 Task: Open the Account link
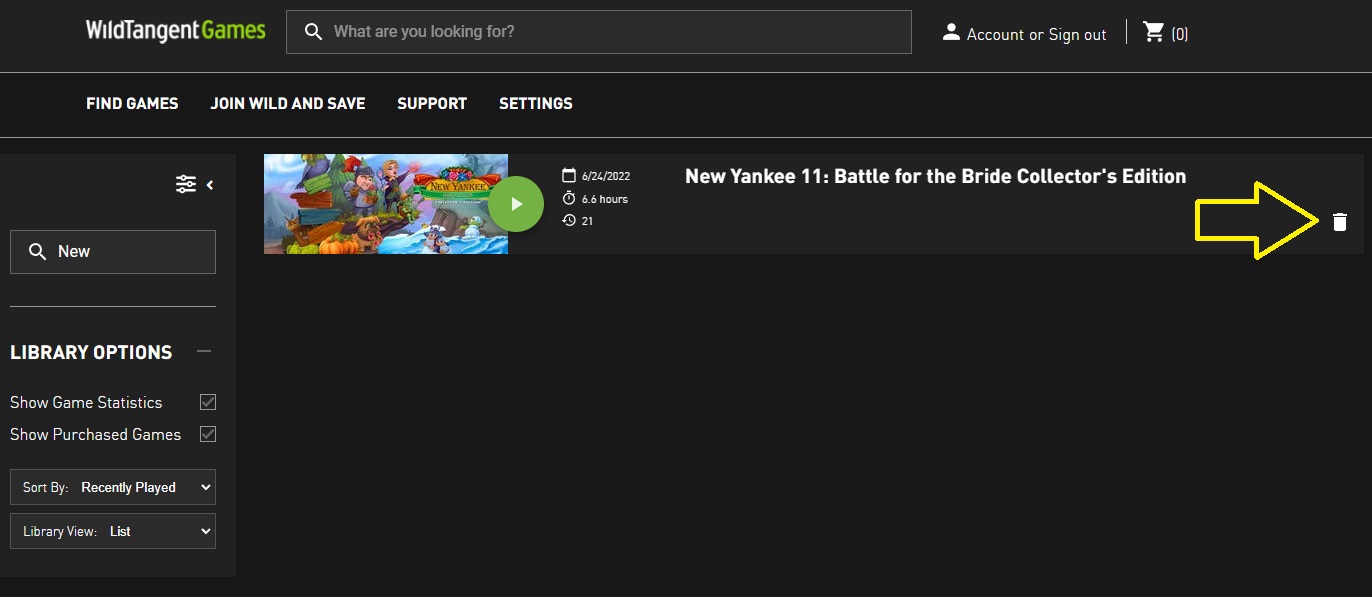click(x=995, y=34)
